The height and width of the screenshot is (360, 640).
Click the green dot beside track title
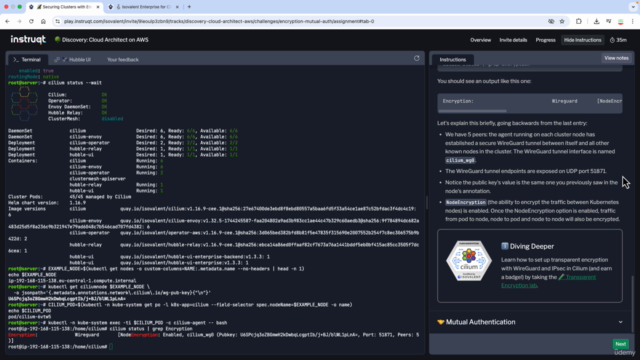pos(57,40)
